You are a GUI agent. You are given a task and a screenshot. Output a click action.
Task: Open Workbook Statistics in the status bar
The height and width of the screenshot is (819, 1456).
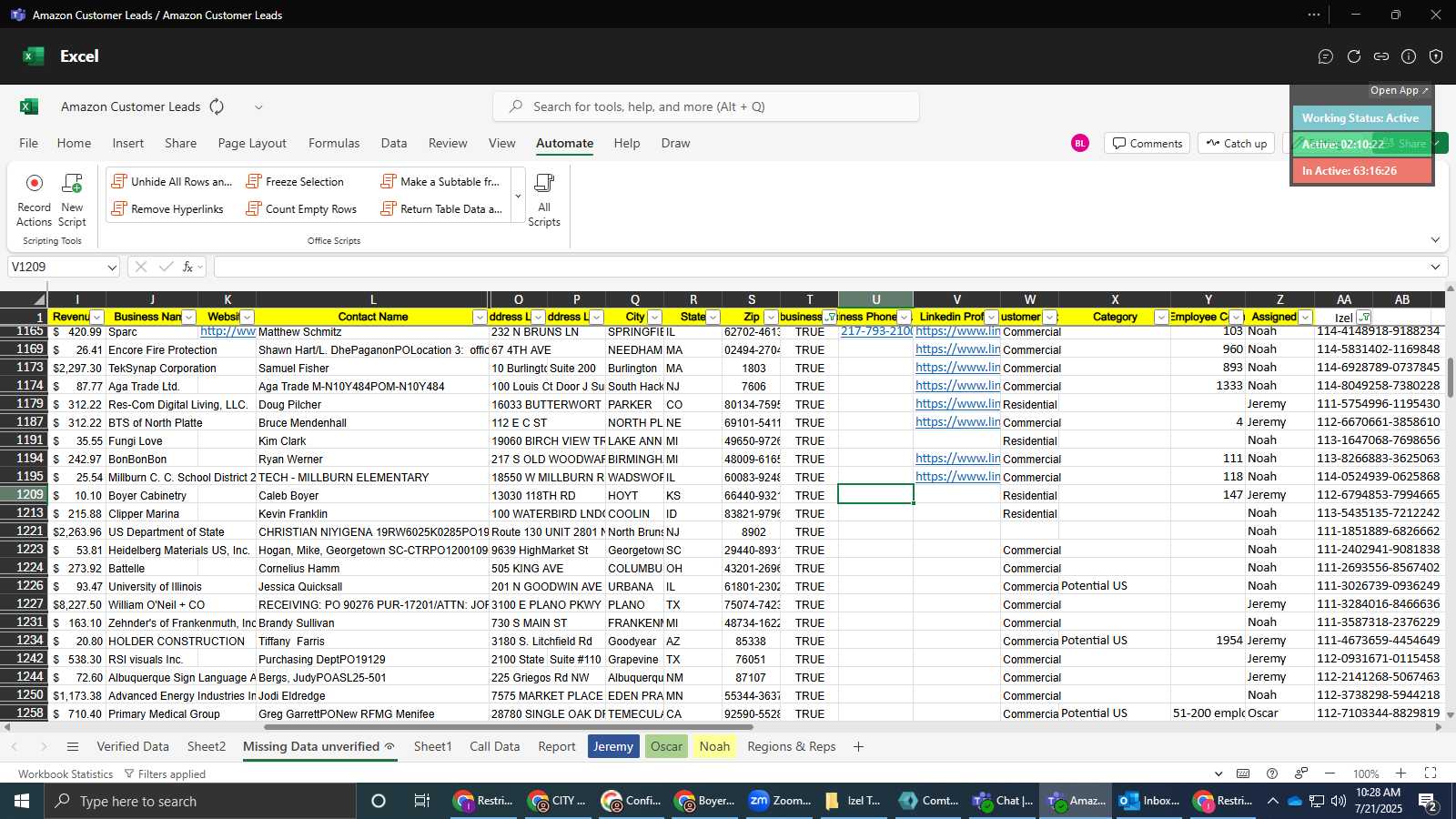(66, 773)
